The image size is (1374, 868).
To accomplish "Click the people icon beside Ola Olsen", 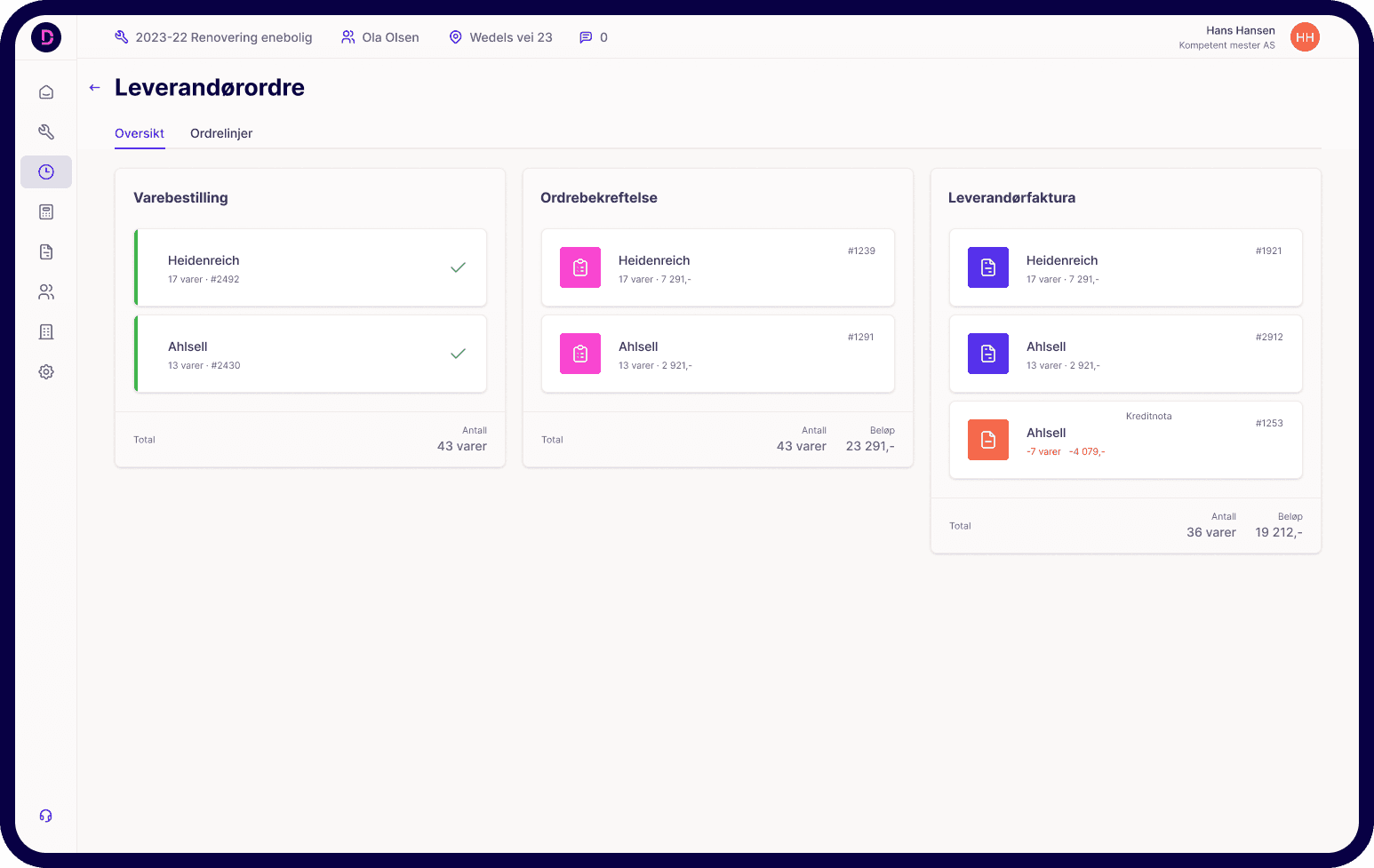I will [x=348, y=37].
